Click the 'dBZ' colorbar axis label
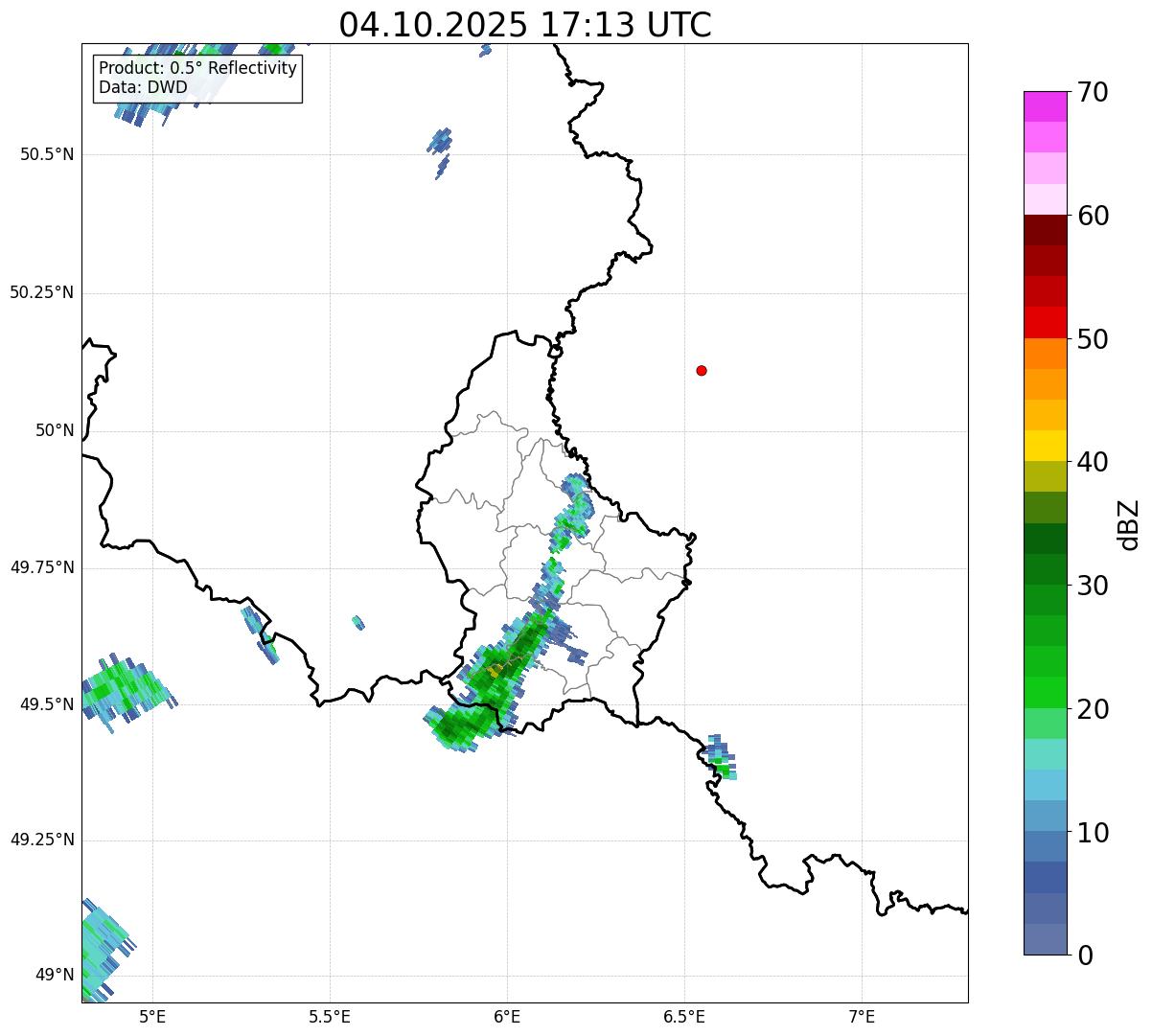Image resolution: width=1152 pixels, height=1036 pixels. (1130, 523)
